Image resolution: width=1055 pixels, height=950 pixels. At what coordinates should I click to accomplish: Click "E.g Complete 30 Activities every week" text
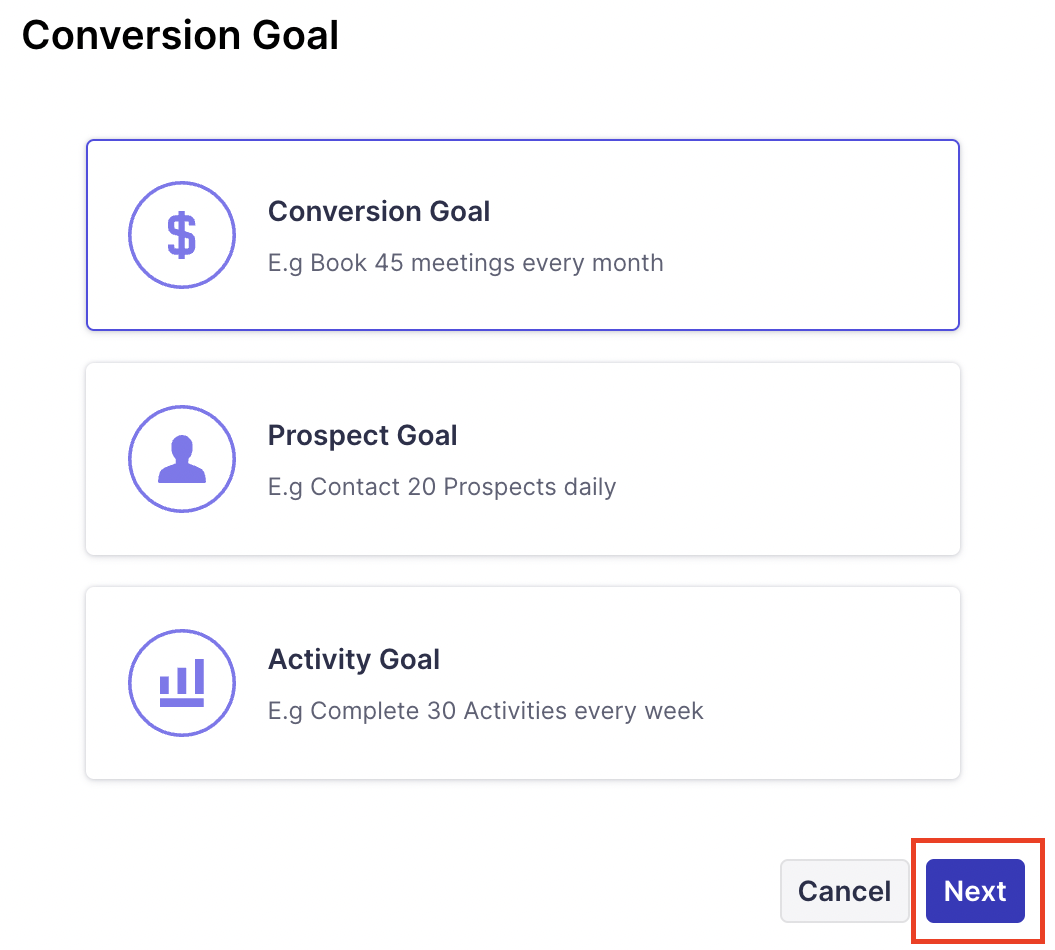click(x=485, y=712)
